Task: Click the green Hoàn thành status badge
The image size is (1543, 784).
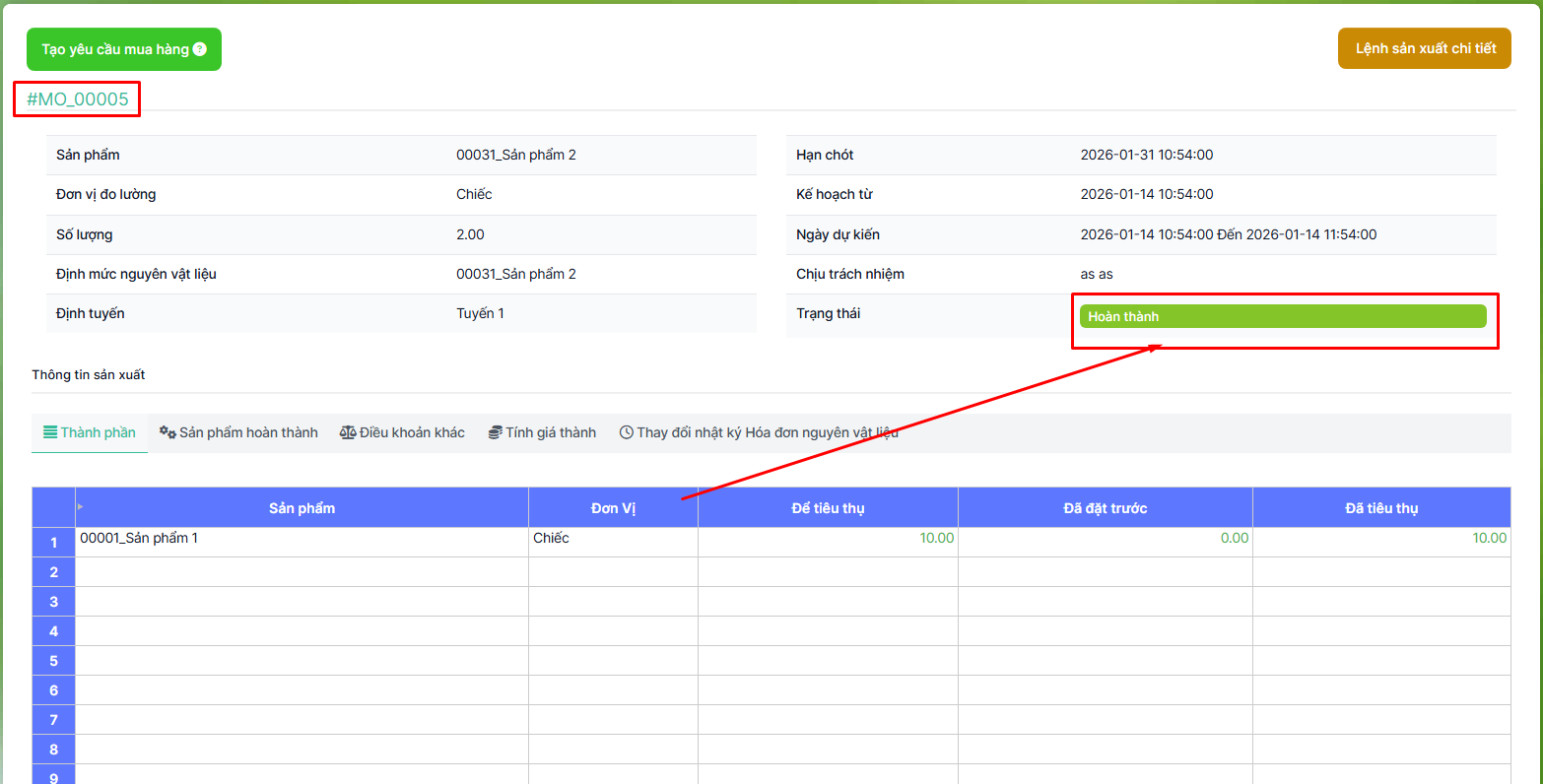Action: coord(1282,316)
